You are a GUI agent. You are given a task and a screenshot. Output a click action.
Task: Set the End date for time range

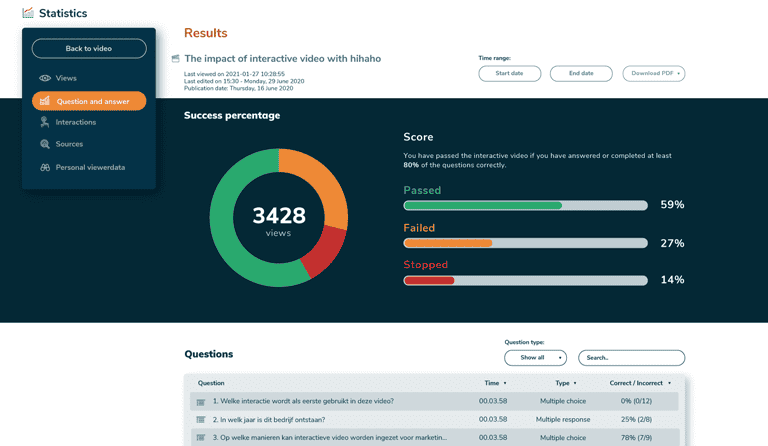tap(581, 73)
